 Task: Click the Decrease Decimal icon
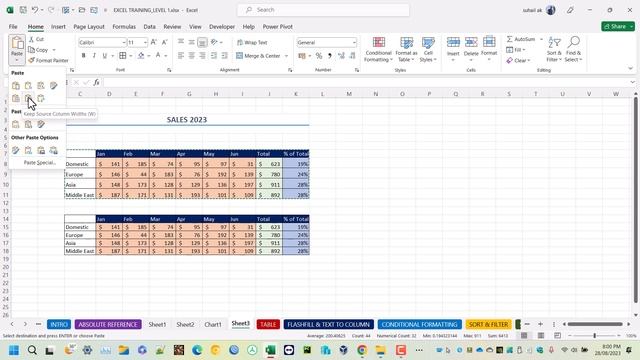(352, 56)
